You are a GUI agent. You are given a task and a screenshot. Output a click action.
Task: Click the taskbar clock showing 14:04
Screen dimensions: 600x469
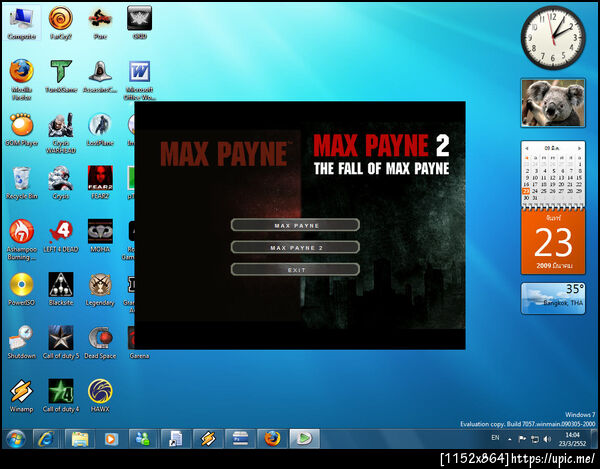(572, 439)
